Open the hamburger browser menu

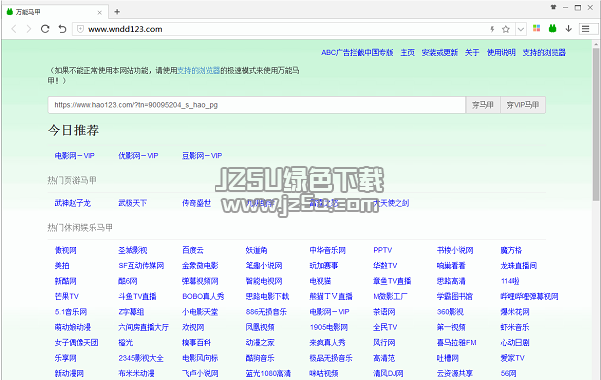(x=586, y=29)
